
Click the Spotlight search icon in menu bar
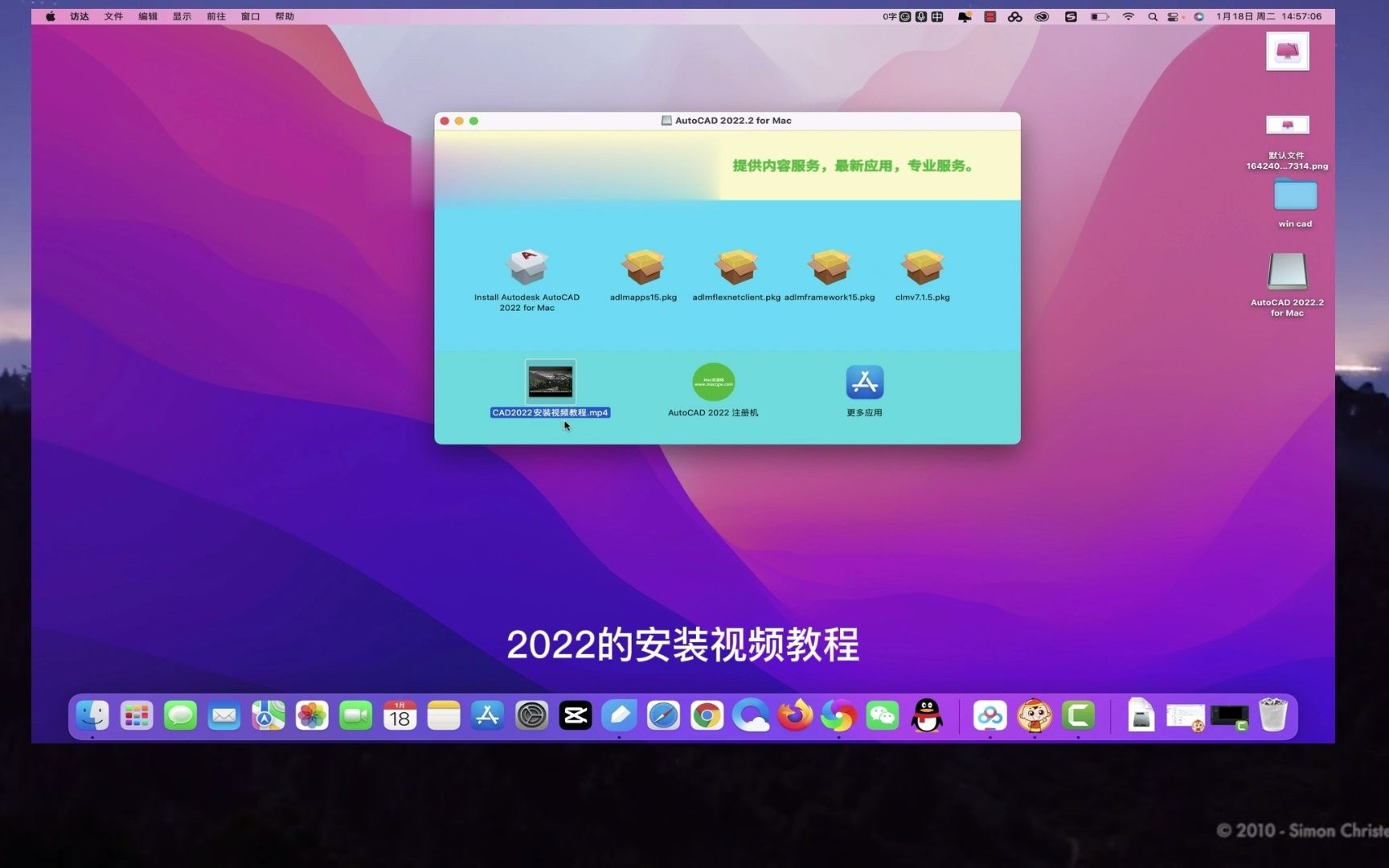[x=1153, y=16]
